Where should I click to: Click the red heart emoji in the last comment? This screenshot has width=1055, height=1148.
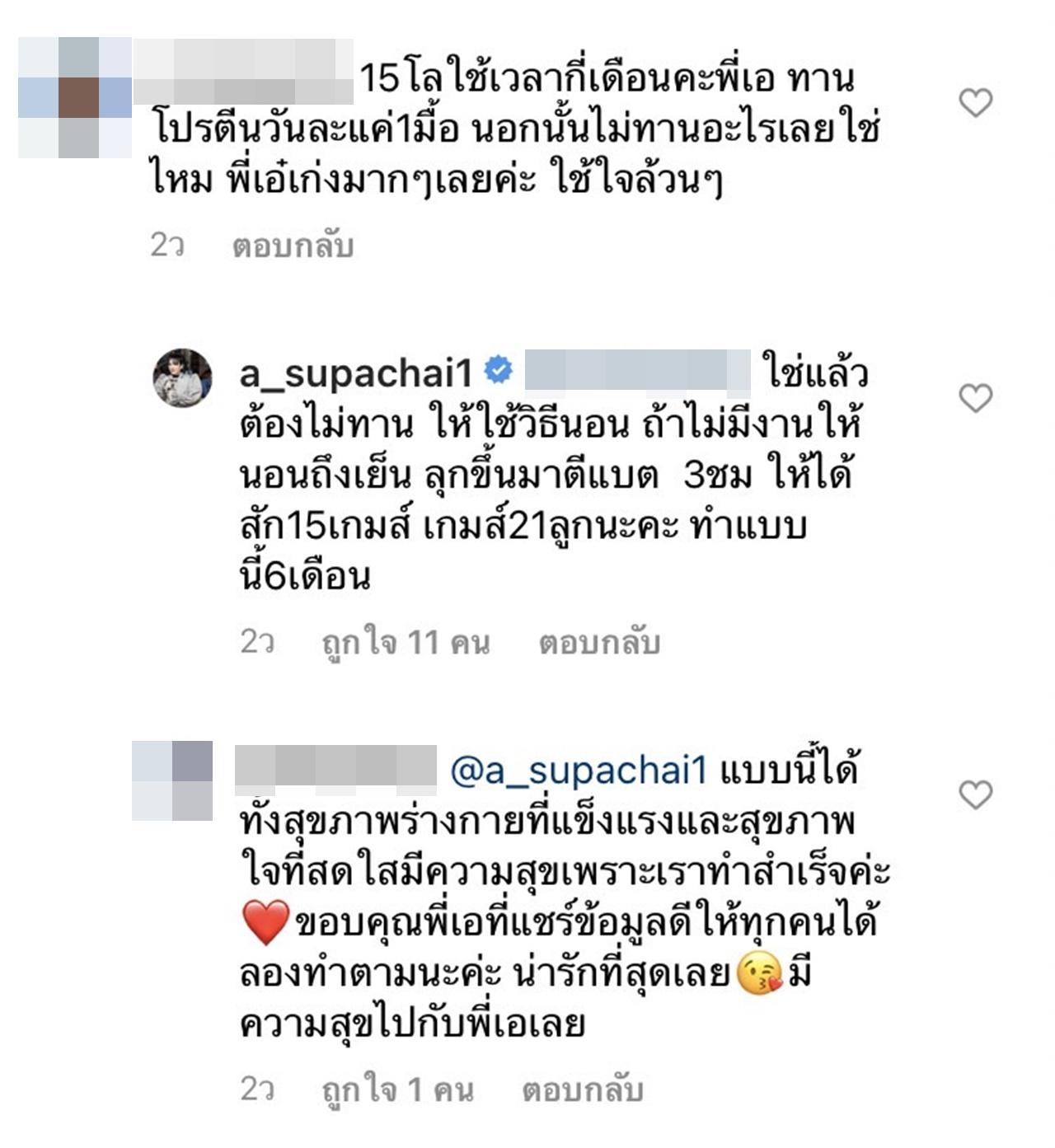[x=266, y=922]
